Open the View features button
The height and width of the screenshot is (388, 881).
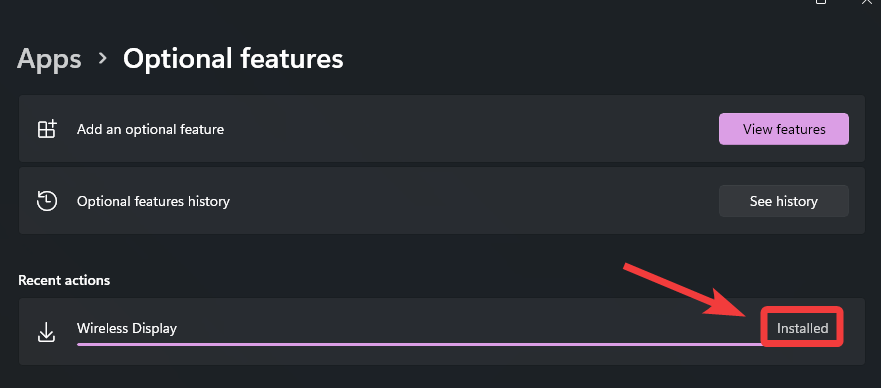coord(784,129)
